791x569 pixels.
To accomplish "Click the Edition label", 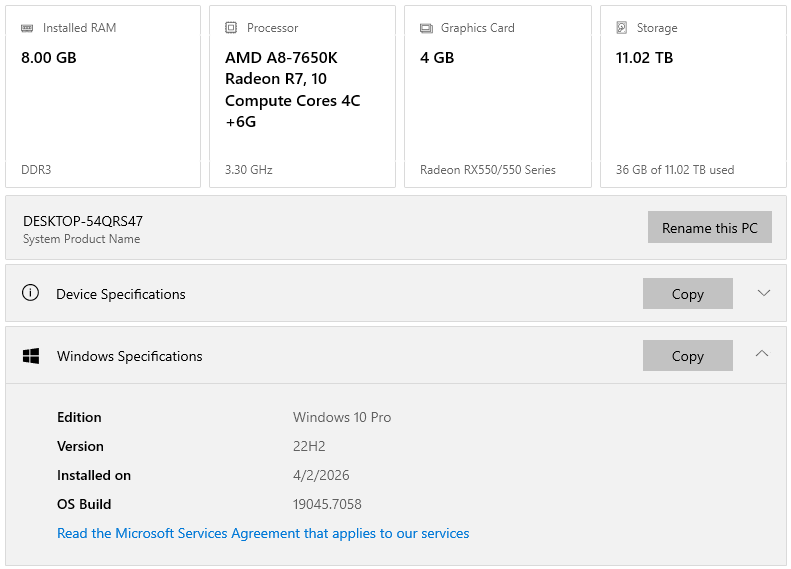I will click(x=79, y=417).
